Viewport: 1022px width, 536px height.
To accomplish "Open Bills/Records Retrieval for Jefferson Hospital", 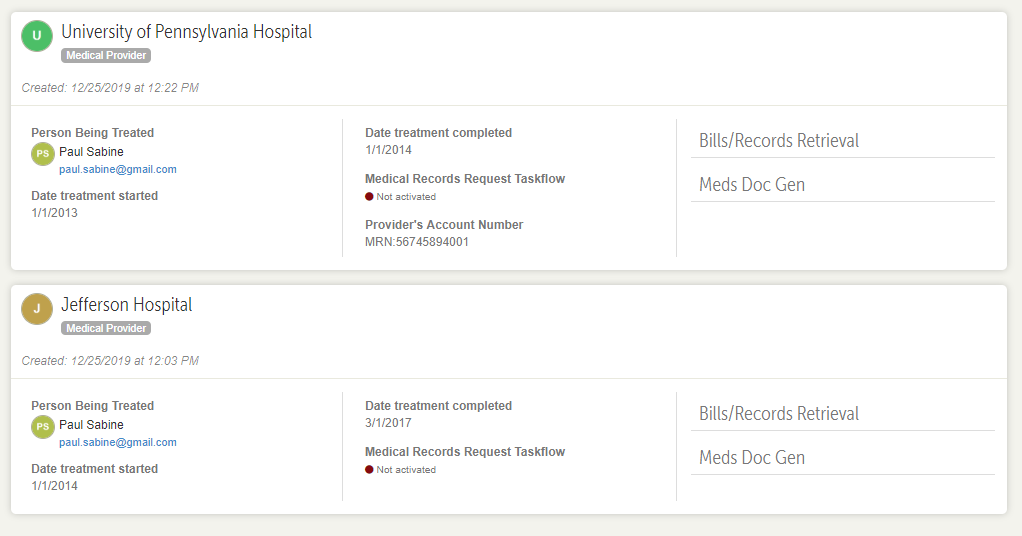I will [779, 414].
